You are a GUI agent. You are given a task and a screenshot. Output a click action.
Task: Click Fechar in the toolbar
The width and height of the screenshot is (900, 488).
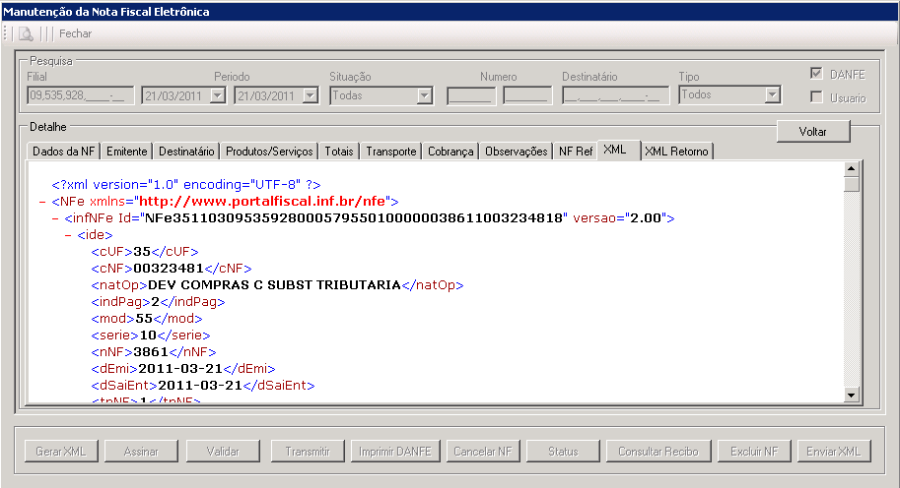pyautogui.click(x=75, y=34)
